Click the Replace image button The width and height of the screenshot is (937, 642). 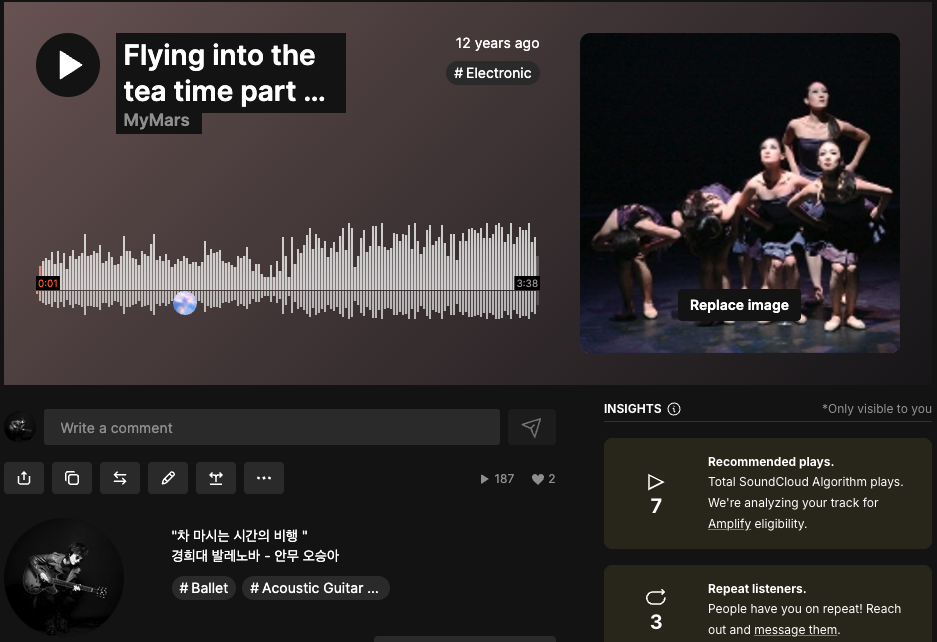pos(739,305)
